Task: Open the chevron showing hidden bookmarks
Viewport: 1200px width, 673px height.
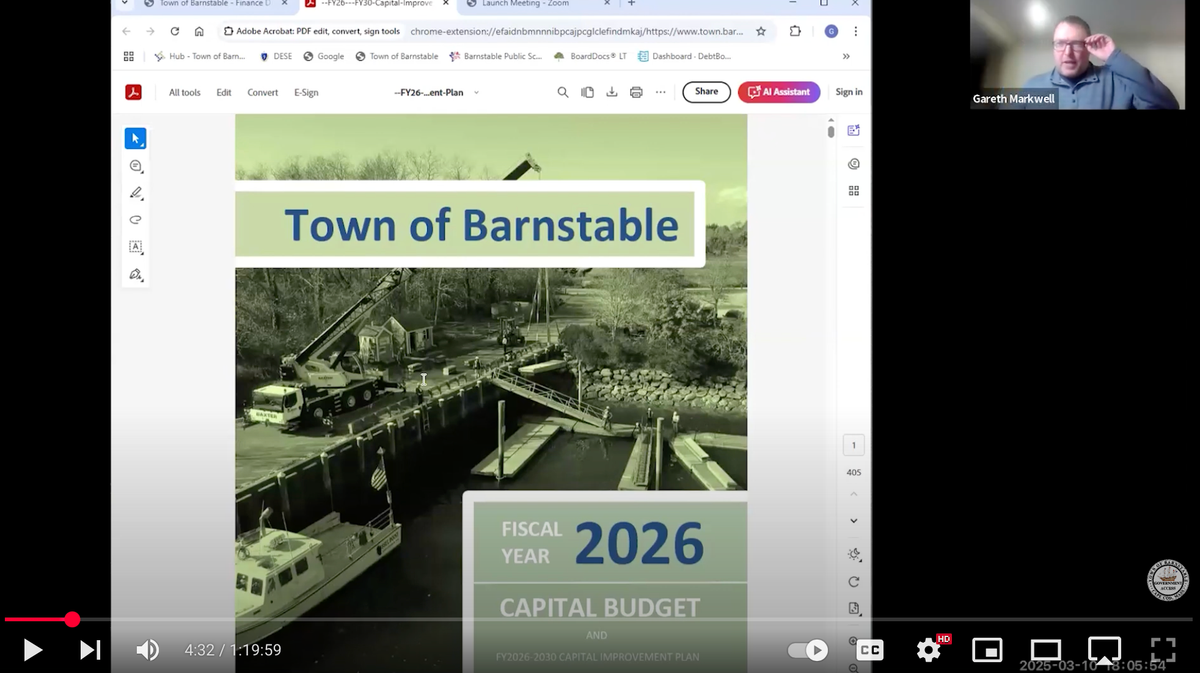Action: pyautogui.click(x=846, y=57)
